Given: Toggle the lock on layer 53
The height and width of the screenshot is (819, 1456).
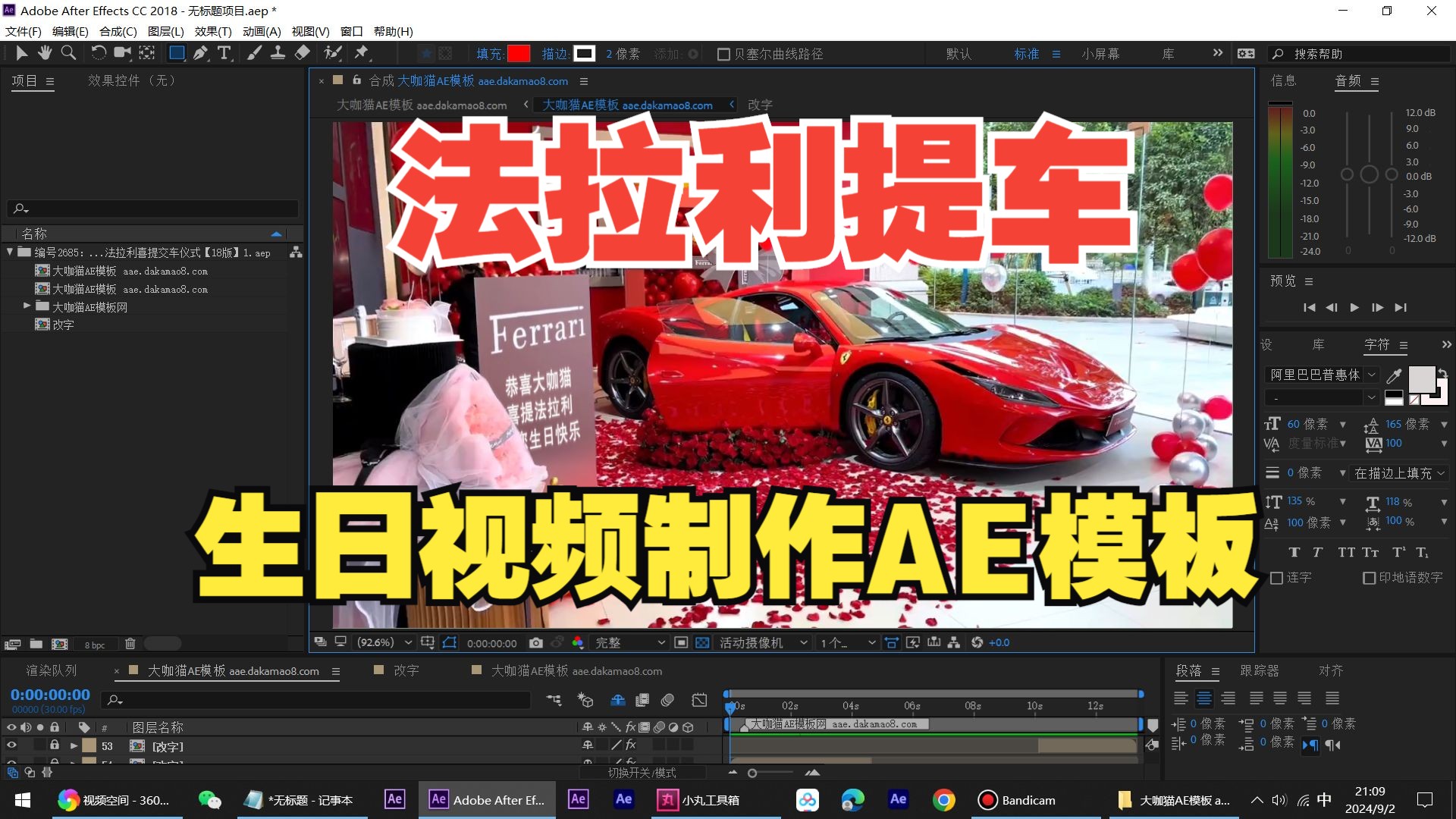Looking at the screenshot, I should (55, 745).
